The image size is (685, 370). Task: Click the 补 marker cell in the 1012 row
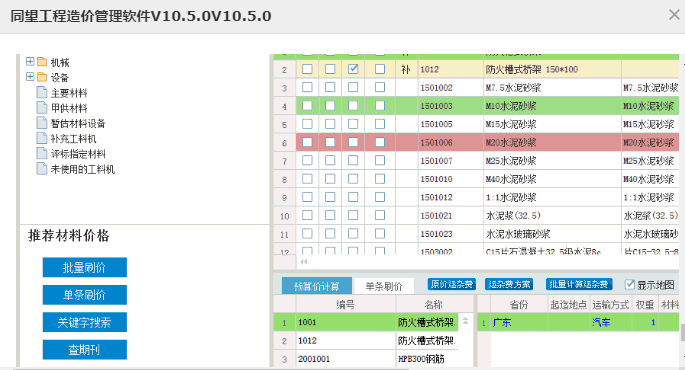[x=406, y=69]
